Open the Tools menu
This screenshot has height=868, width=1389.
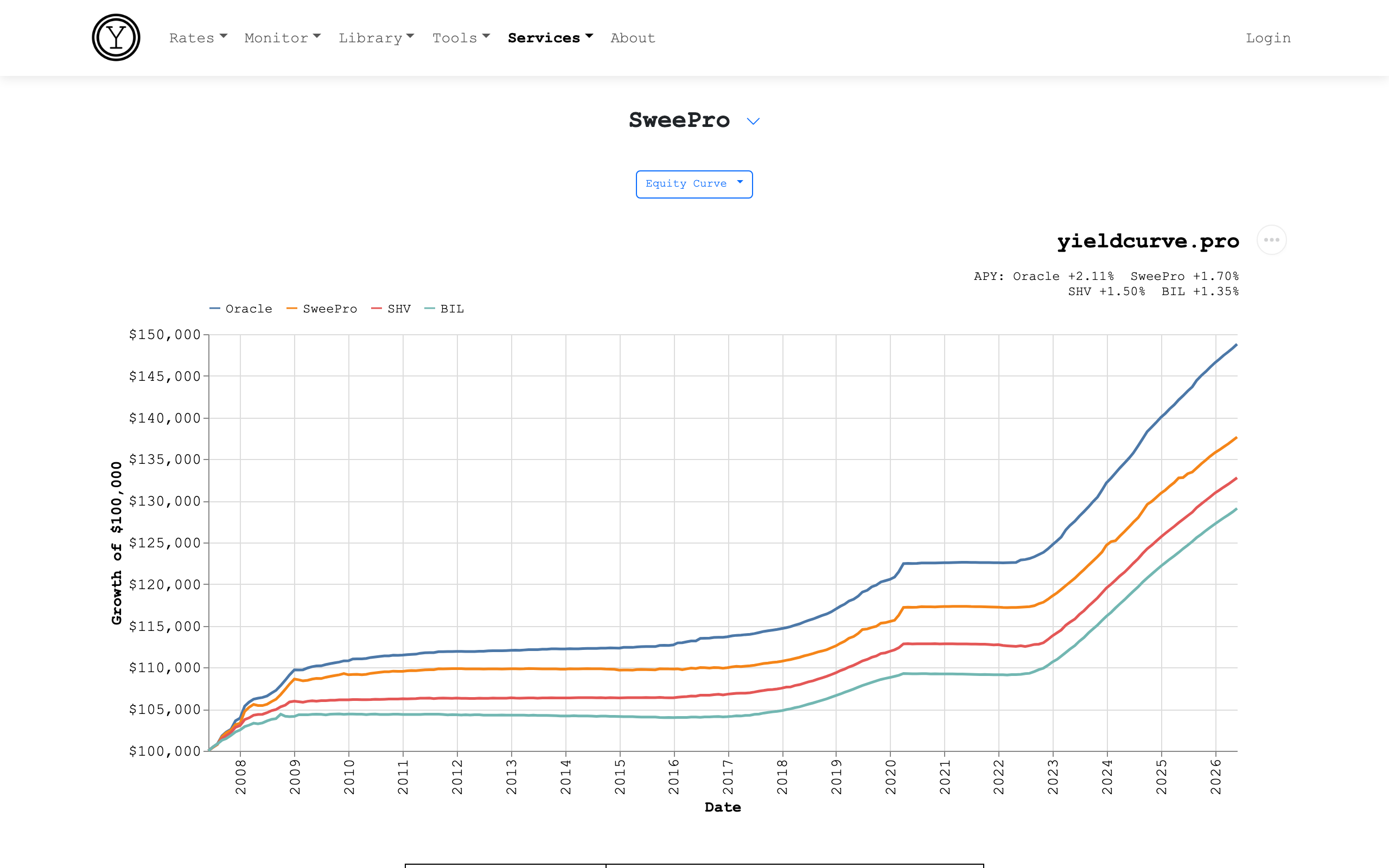click(461, 38)
